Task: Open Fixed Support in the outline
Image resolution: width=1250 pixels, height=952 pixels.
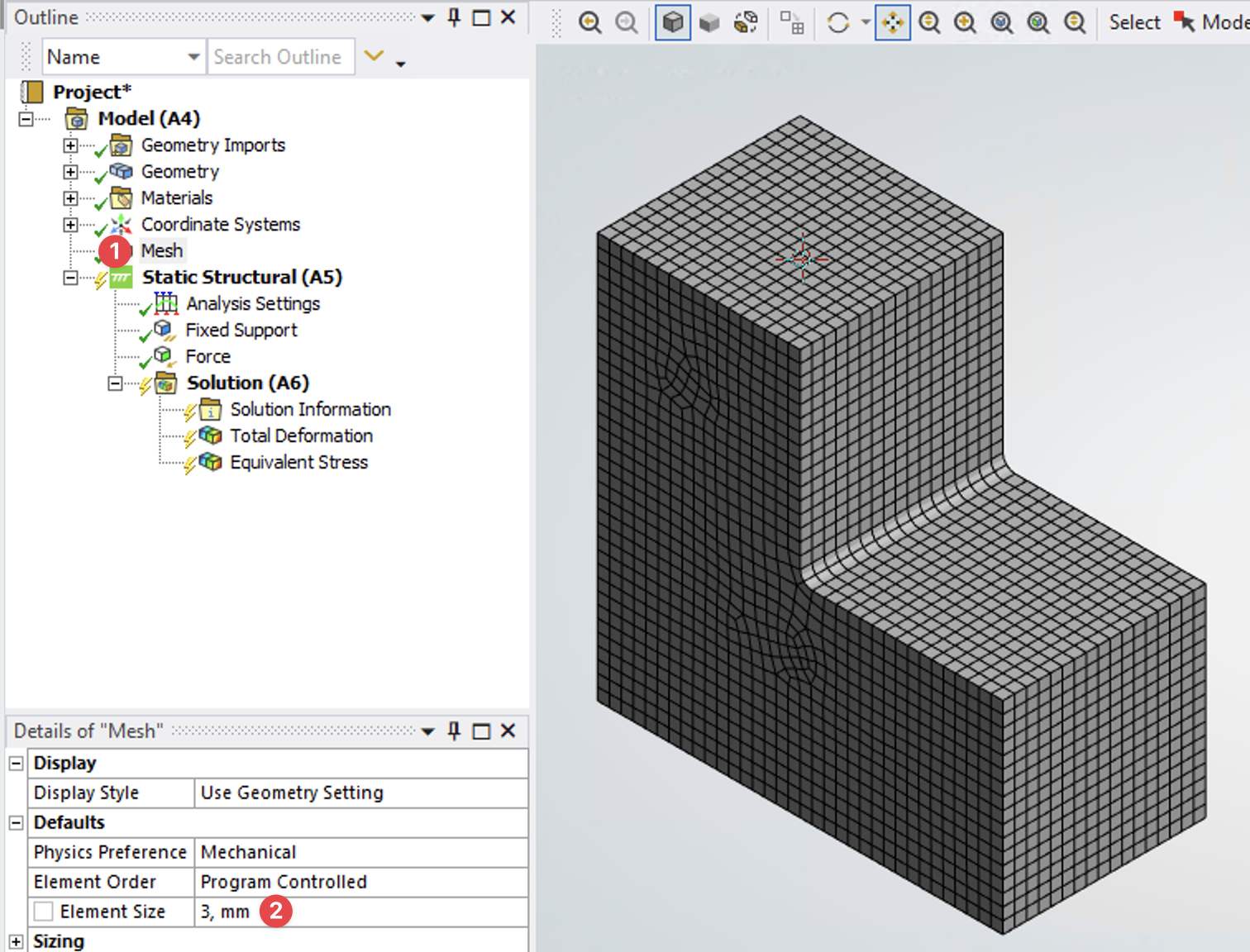Action: [x=241, y=330]
